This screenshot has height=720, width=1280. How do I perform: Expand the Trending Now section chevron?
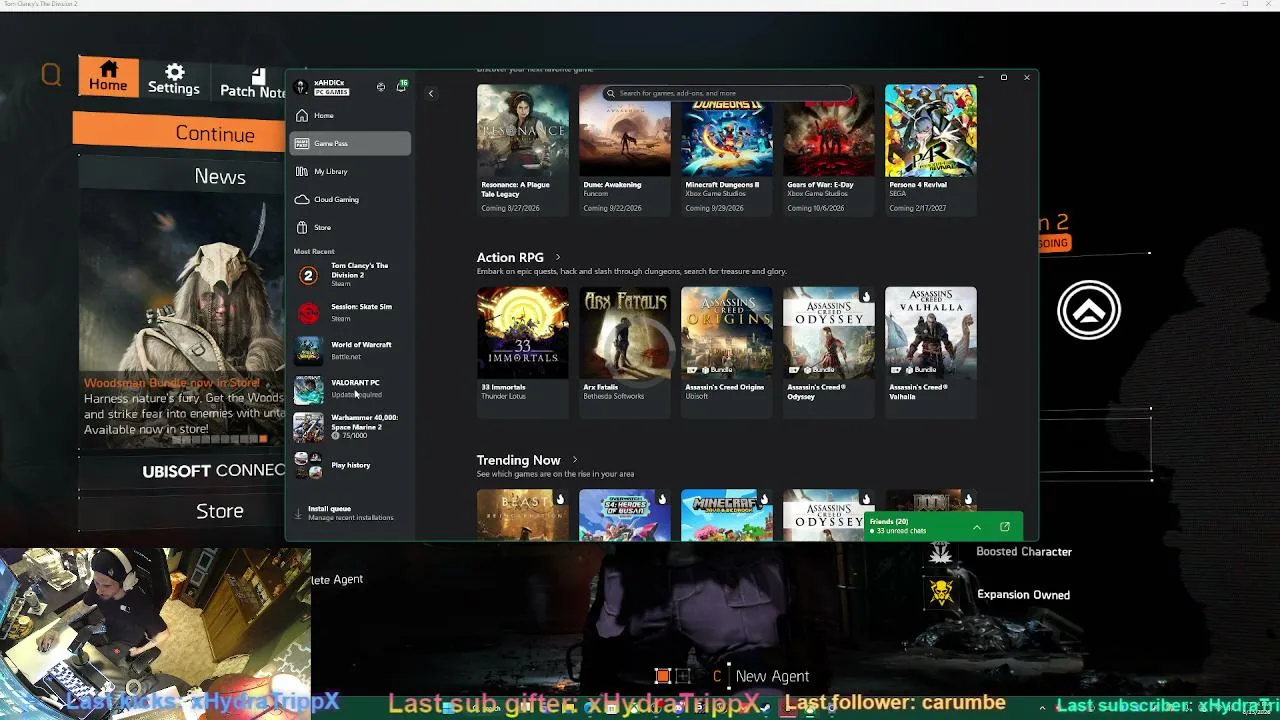[x=574, y=461]
